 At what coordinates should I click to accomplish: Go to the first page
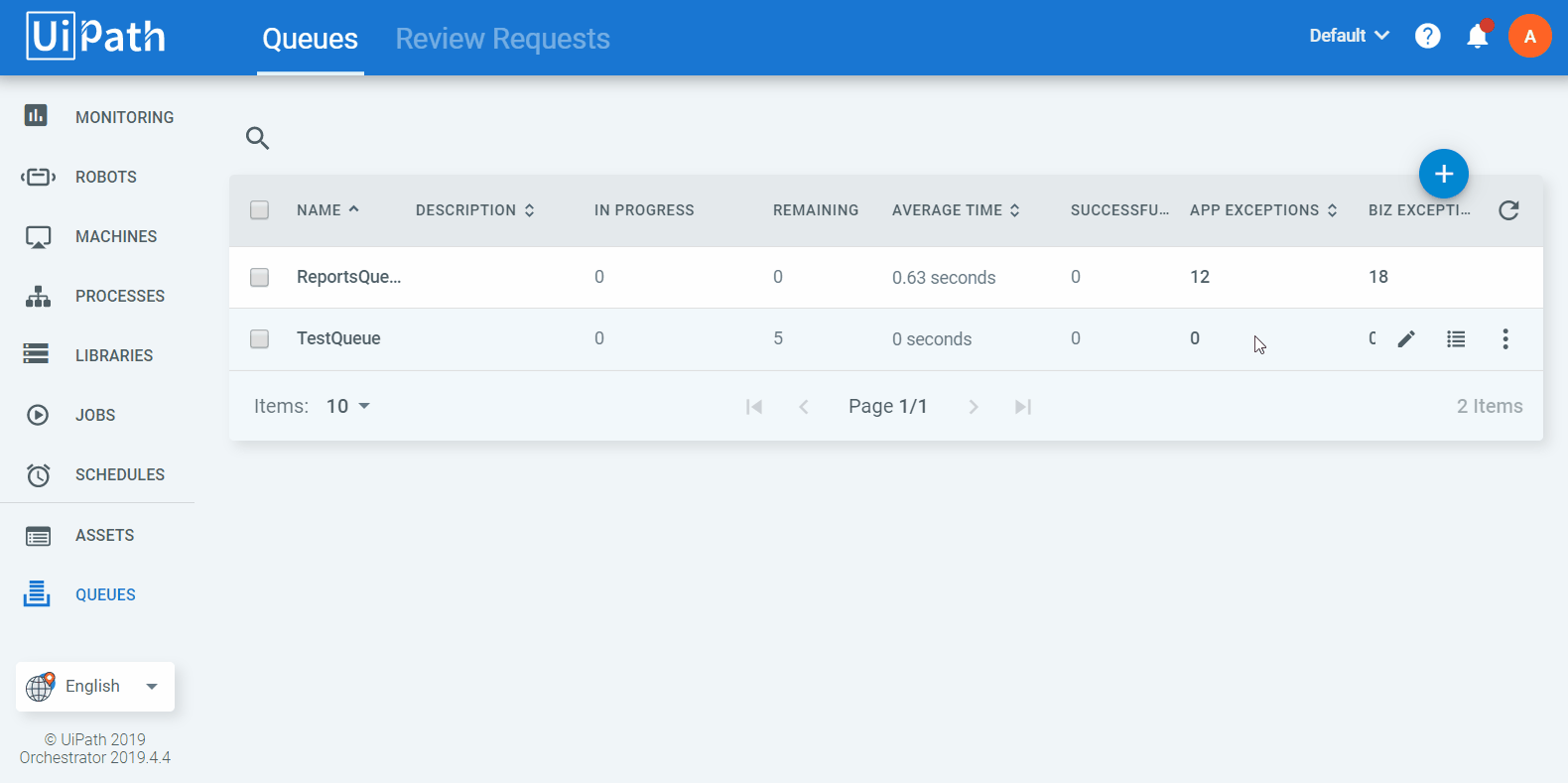point(754,407)
